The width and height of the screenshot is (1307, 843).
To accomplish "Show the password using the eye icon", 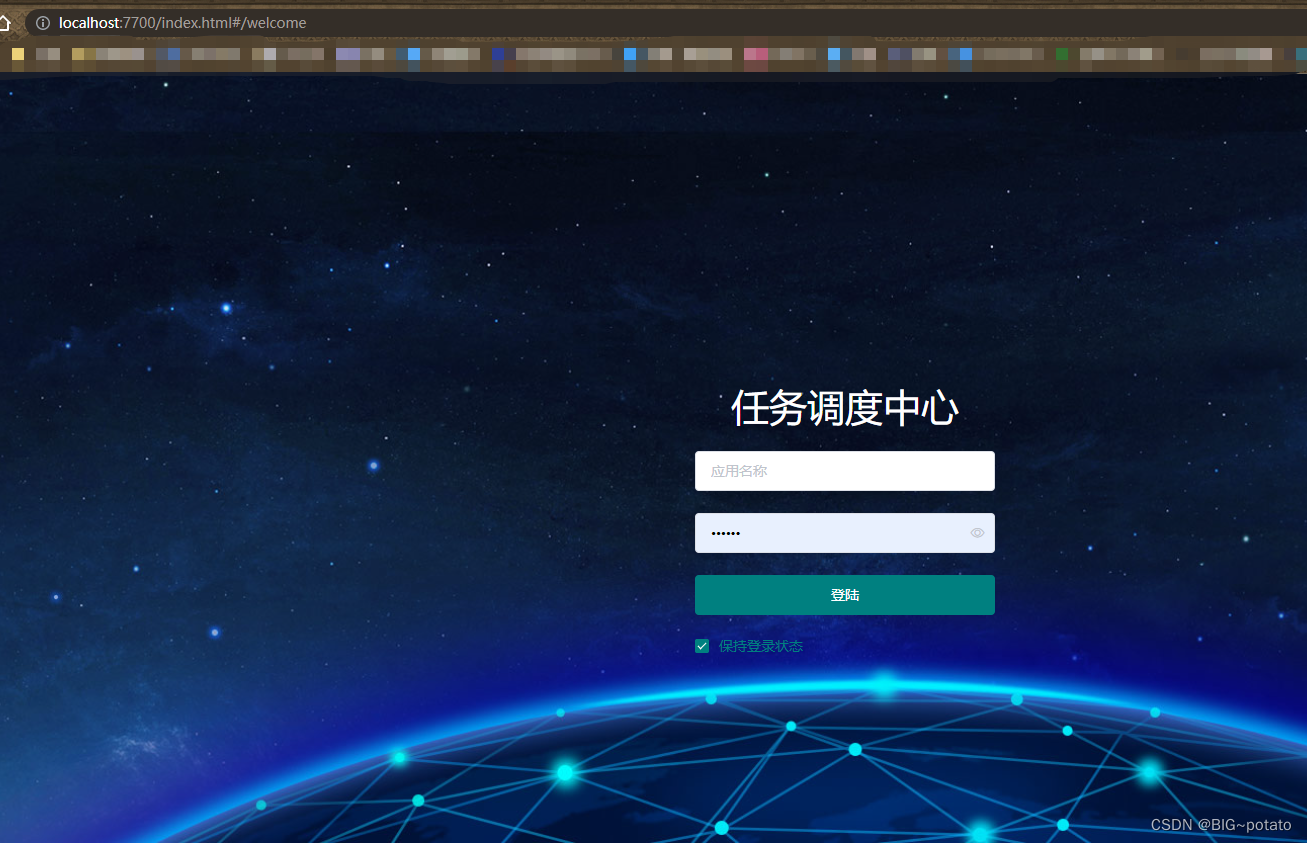I will (x=977, y=533).
